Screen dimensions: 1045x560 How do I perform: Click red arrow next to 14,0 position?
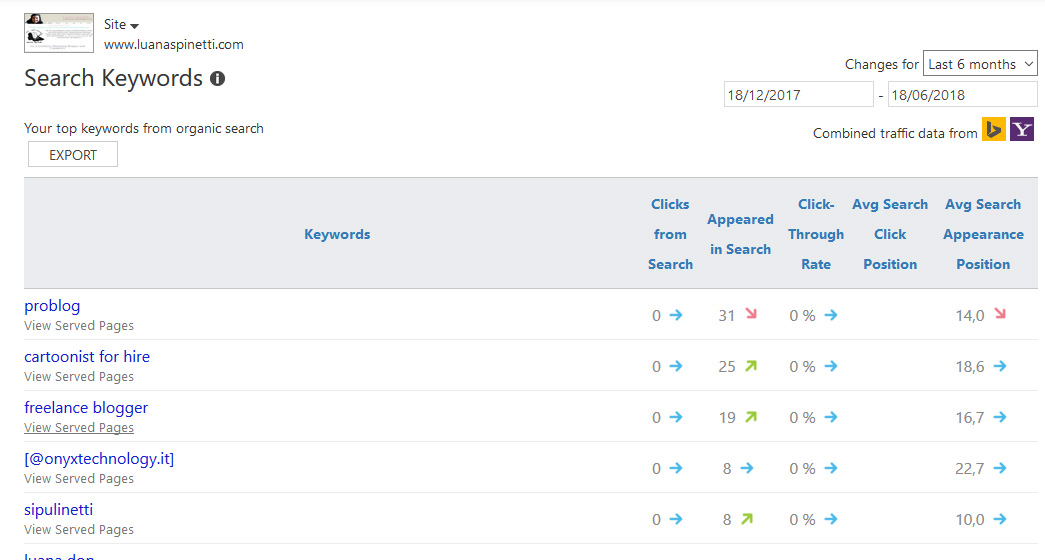click(999, 315)
